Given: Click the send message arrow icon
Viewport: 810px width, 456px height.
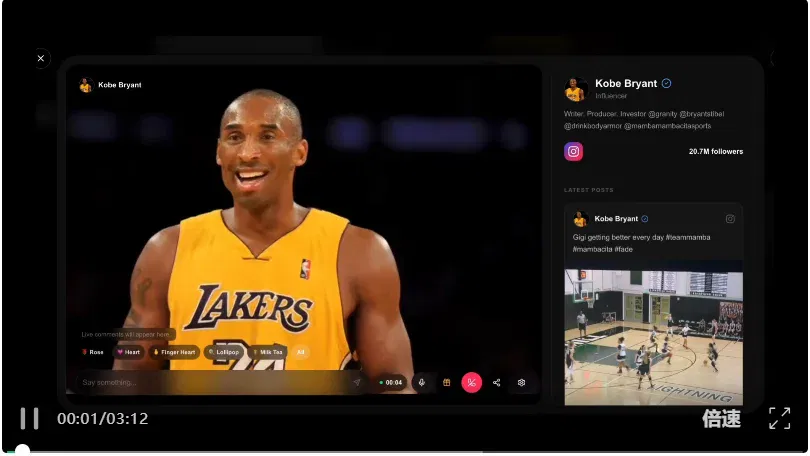Looking at the screenshot, I should point(356,383).
